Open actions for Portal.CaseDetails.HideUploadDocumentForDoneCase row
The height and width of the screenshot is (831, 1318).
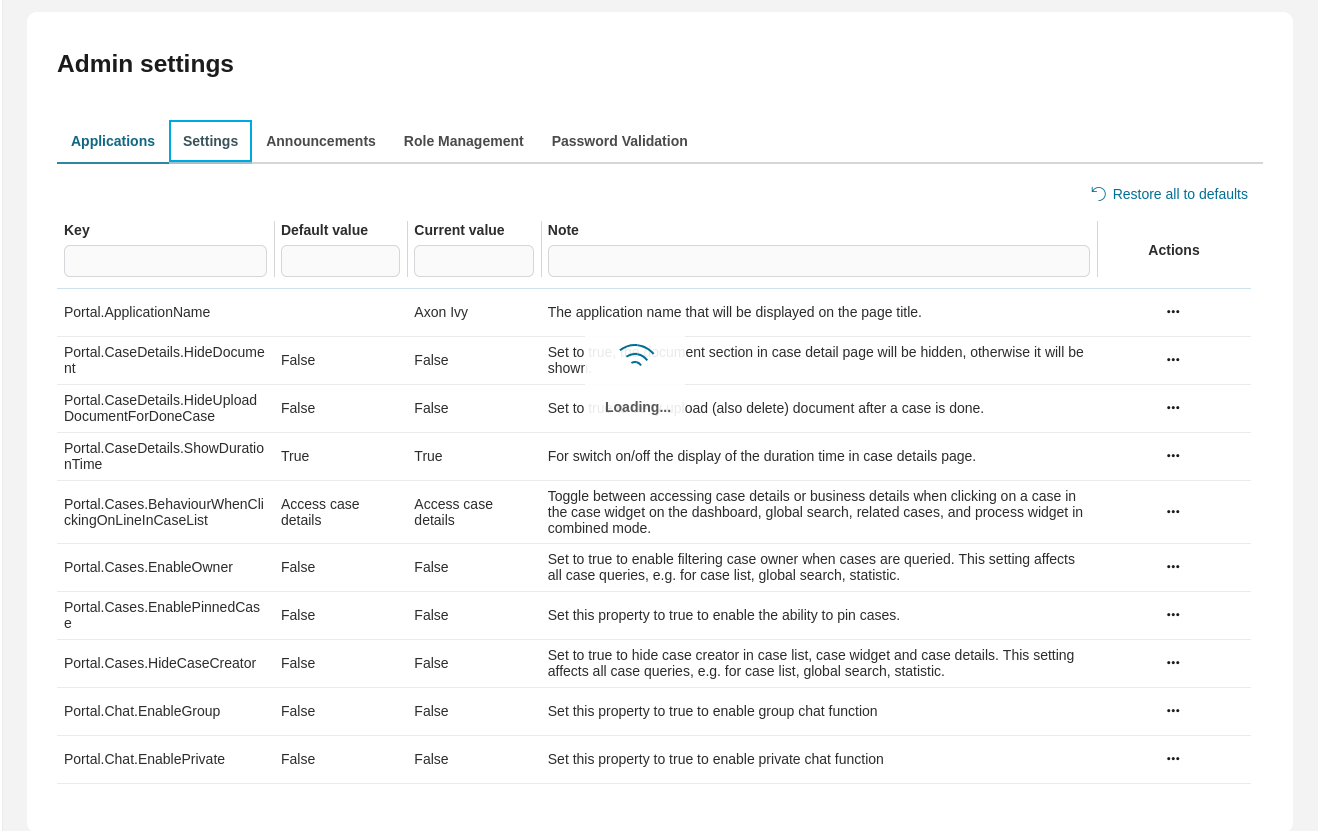pyautogui.click(x=1173, y=408)
